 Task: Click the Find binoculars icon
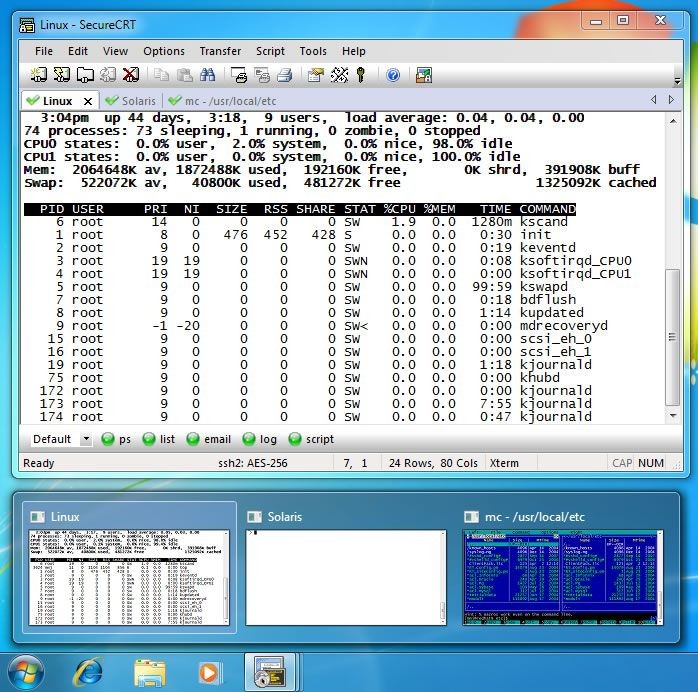coord(207,75)
